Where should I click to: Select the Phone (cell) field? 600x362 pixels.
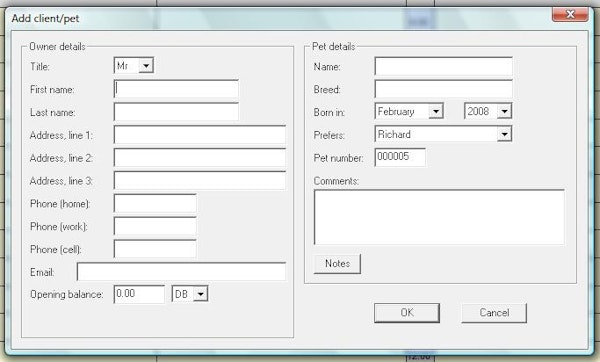[155, 249]
